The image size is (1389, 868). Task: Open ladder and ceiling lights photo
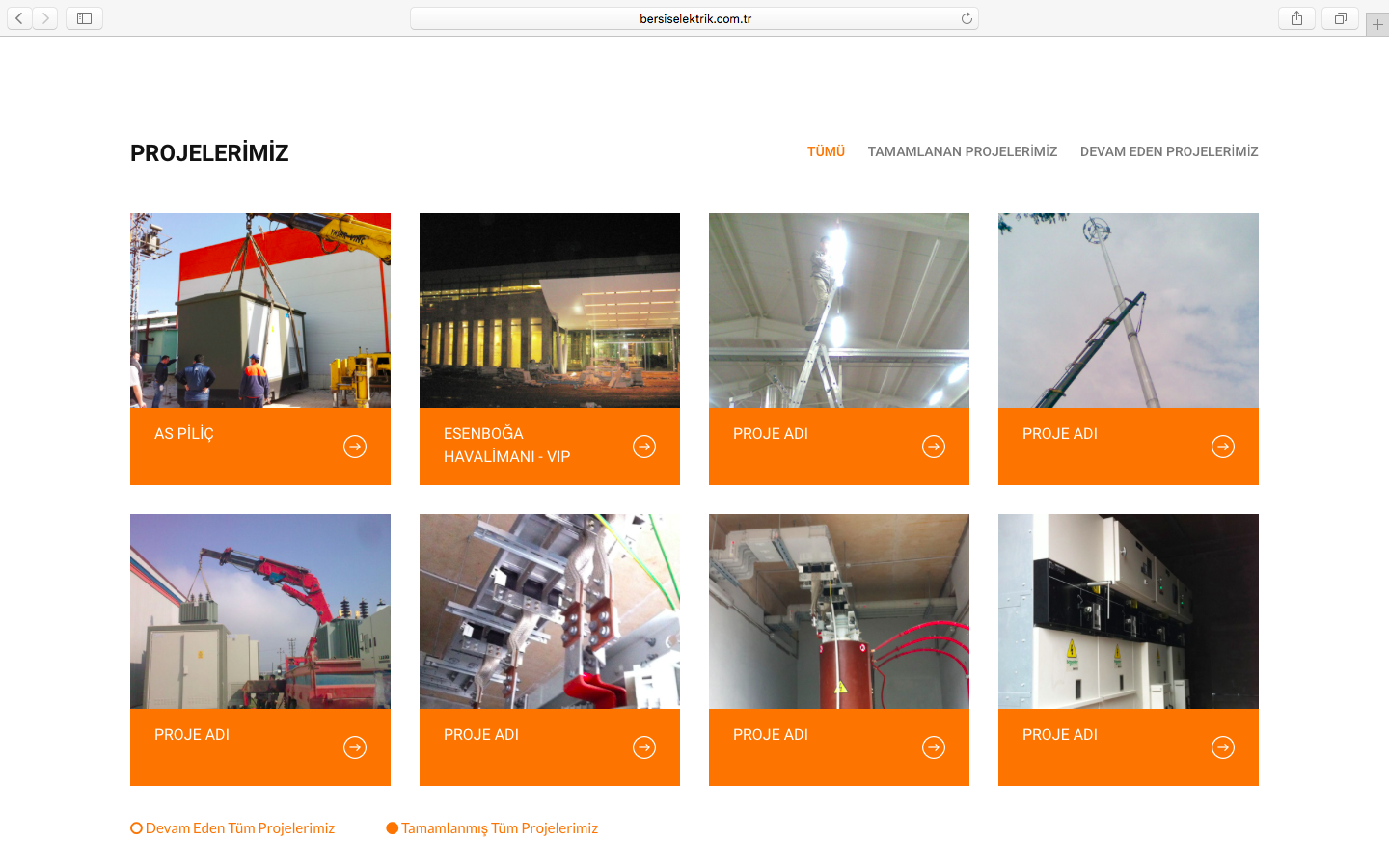tap(839, 311)
